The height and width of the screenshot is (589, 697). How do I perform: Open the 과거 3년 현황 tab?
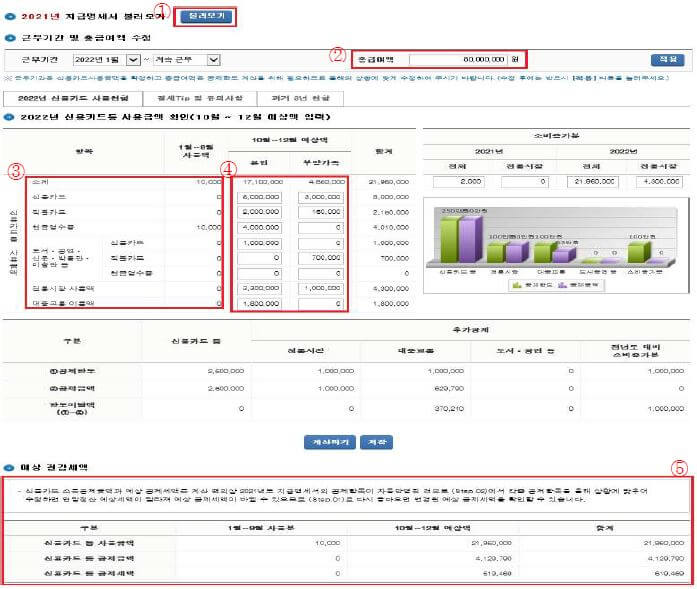coord(300,98)
